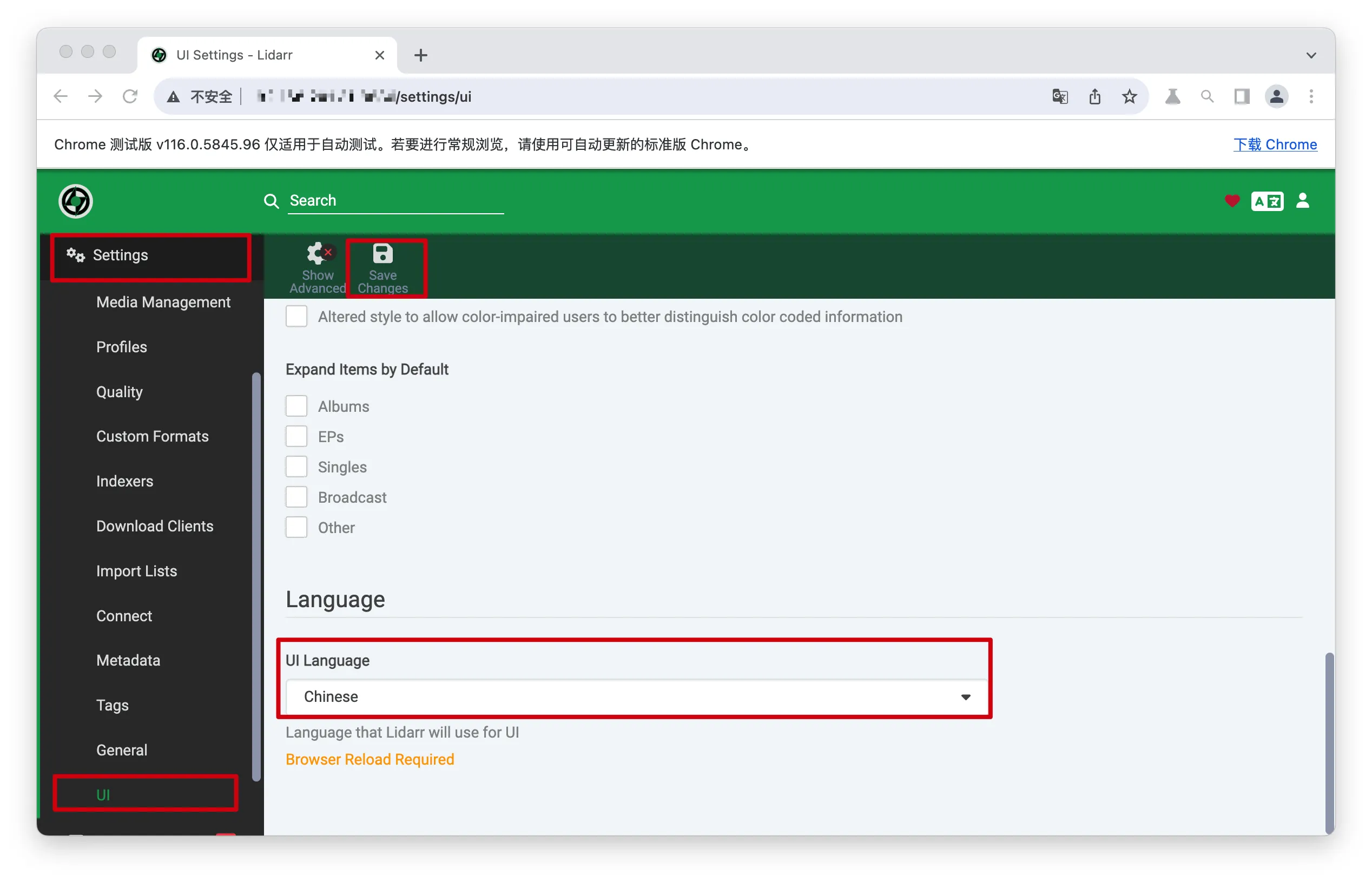Viewport: 1372px width, 881px height.
Task: Open a new browser tab
Action: tap(421, 56)
